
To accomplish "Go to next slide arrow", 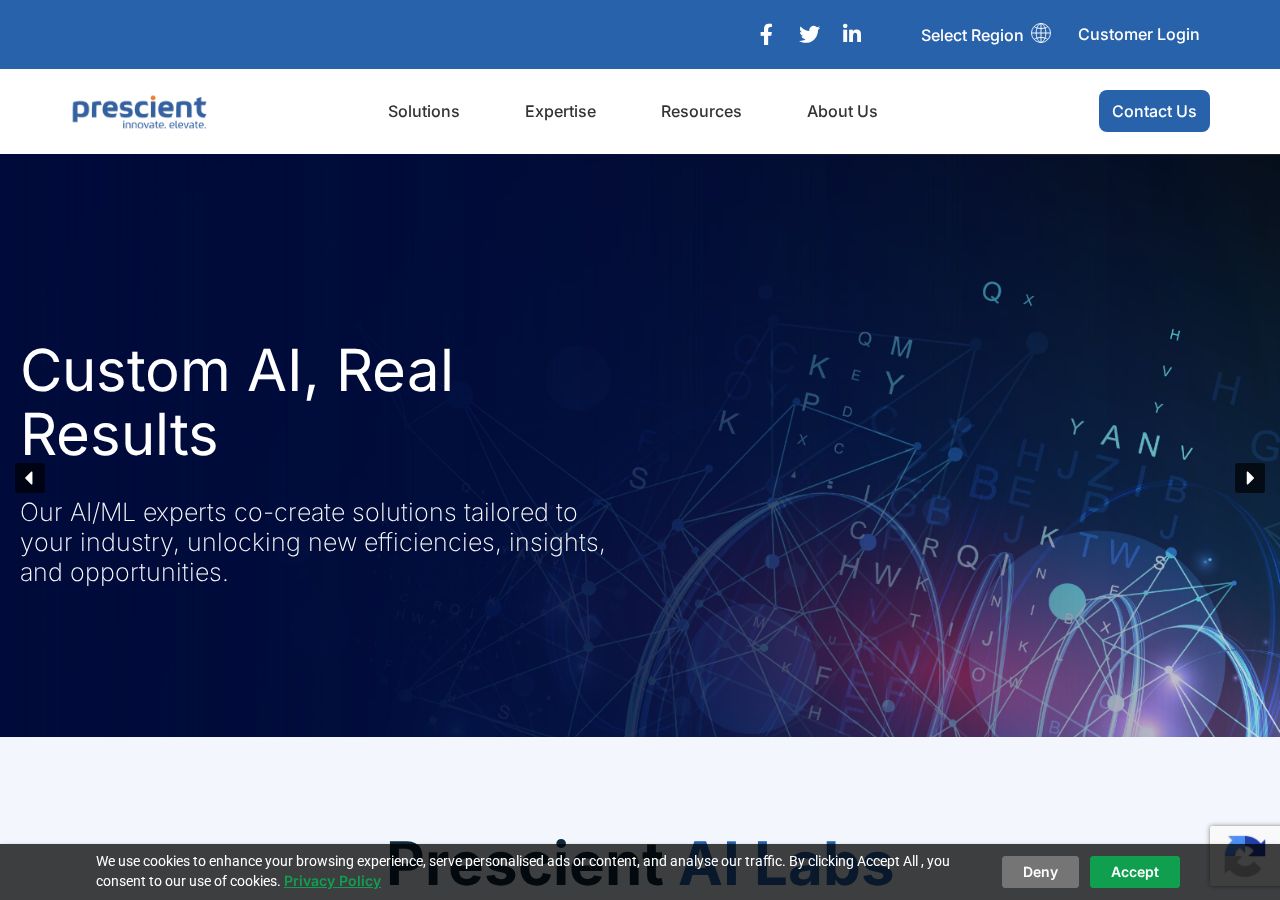I will click(1250, 478).
